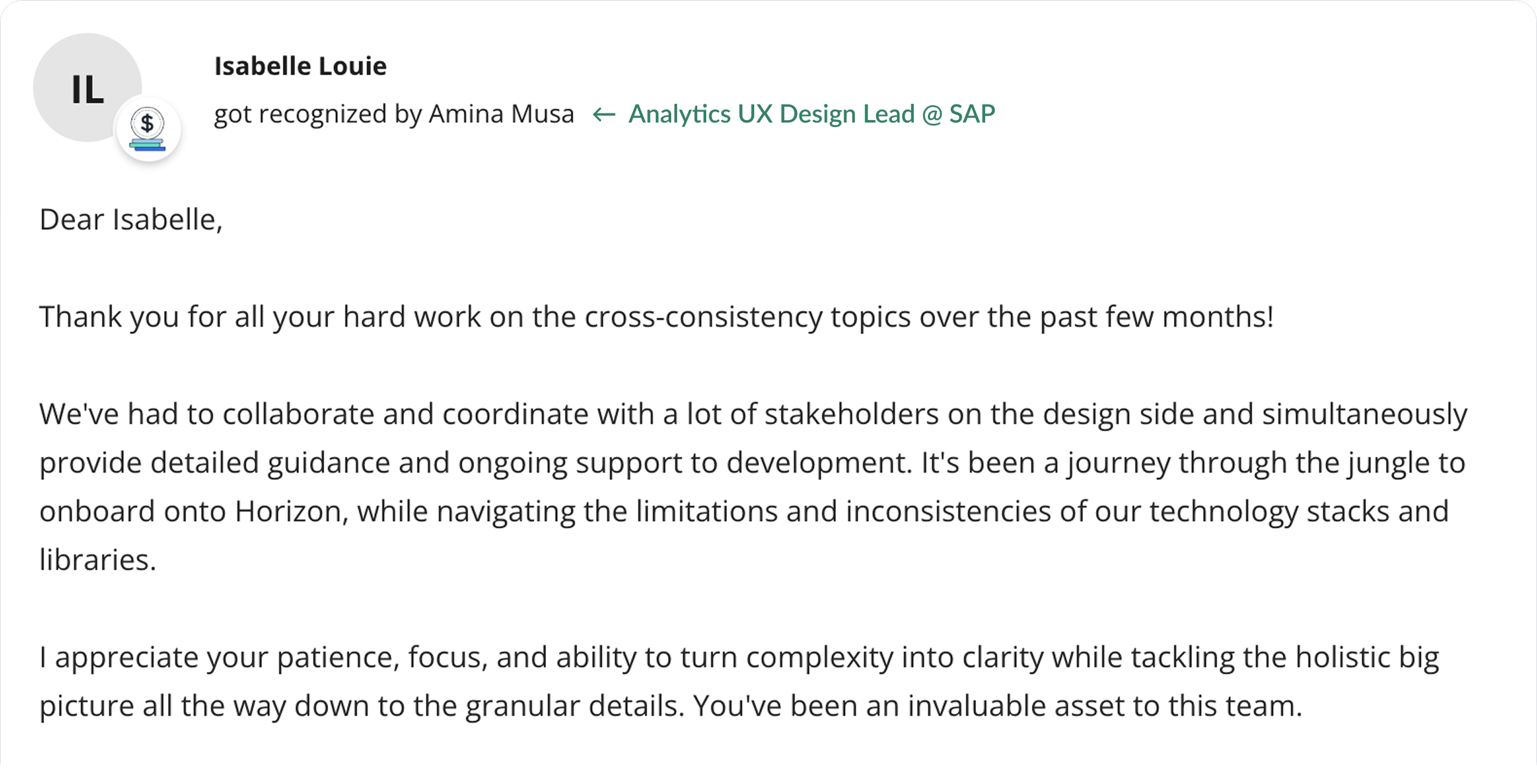Click the green left-pointing arrow
Viewport: 1537px width, 784px height.
(604, 115)
